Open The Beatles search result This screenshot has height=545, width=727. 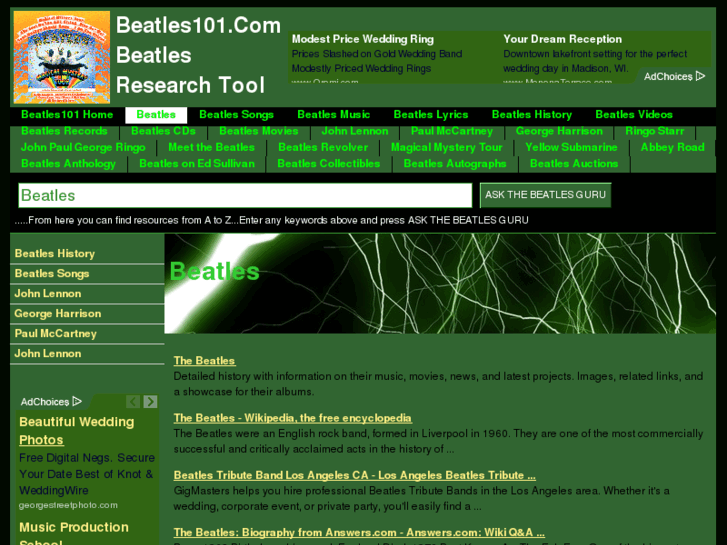(204, 361)
